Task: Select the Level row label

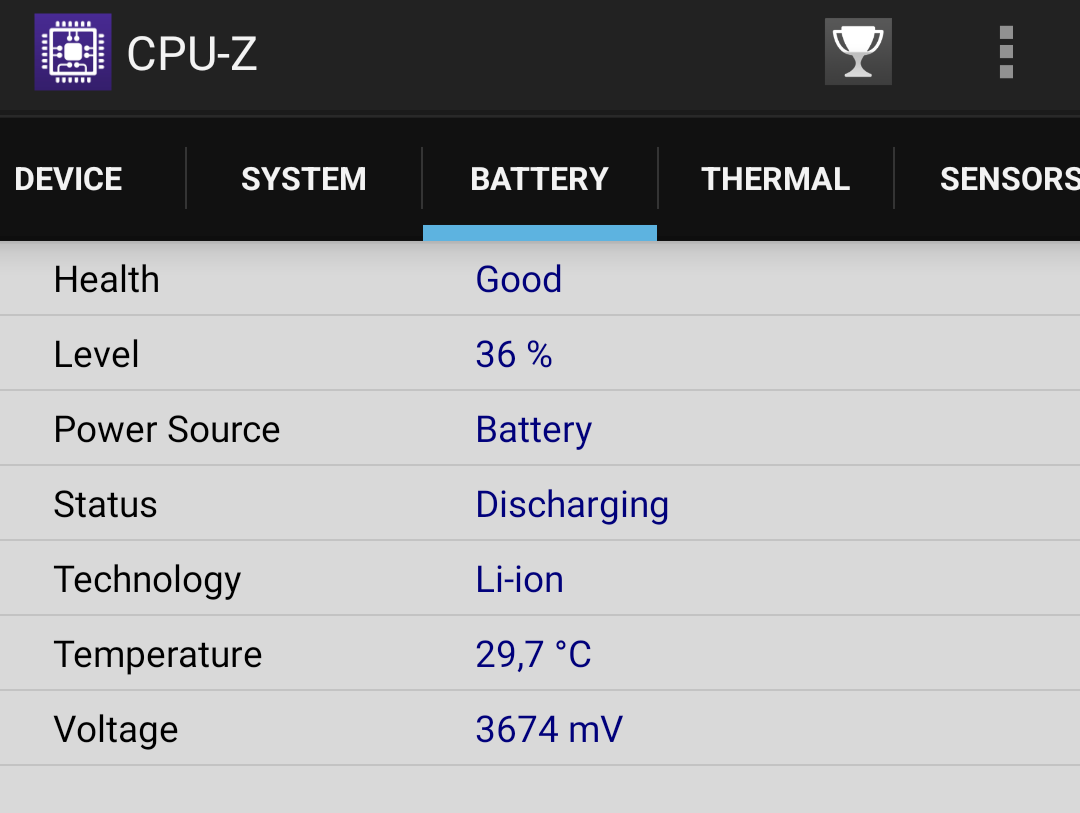Action: 96,354
